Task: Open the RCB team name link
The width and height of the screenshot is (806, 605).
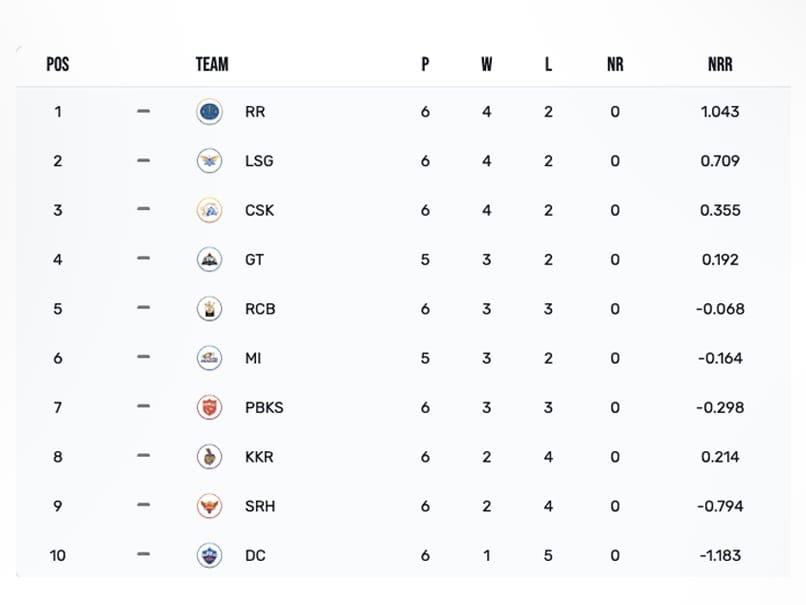Action: 260,309
